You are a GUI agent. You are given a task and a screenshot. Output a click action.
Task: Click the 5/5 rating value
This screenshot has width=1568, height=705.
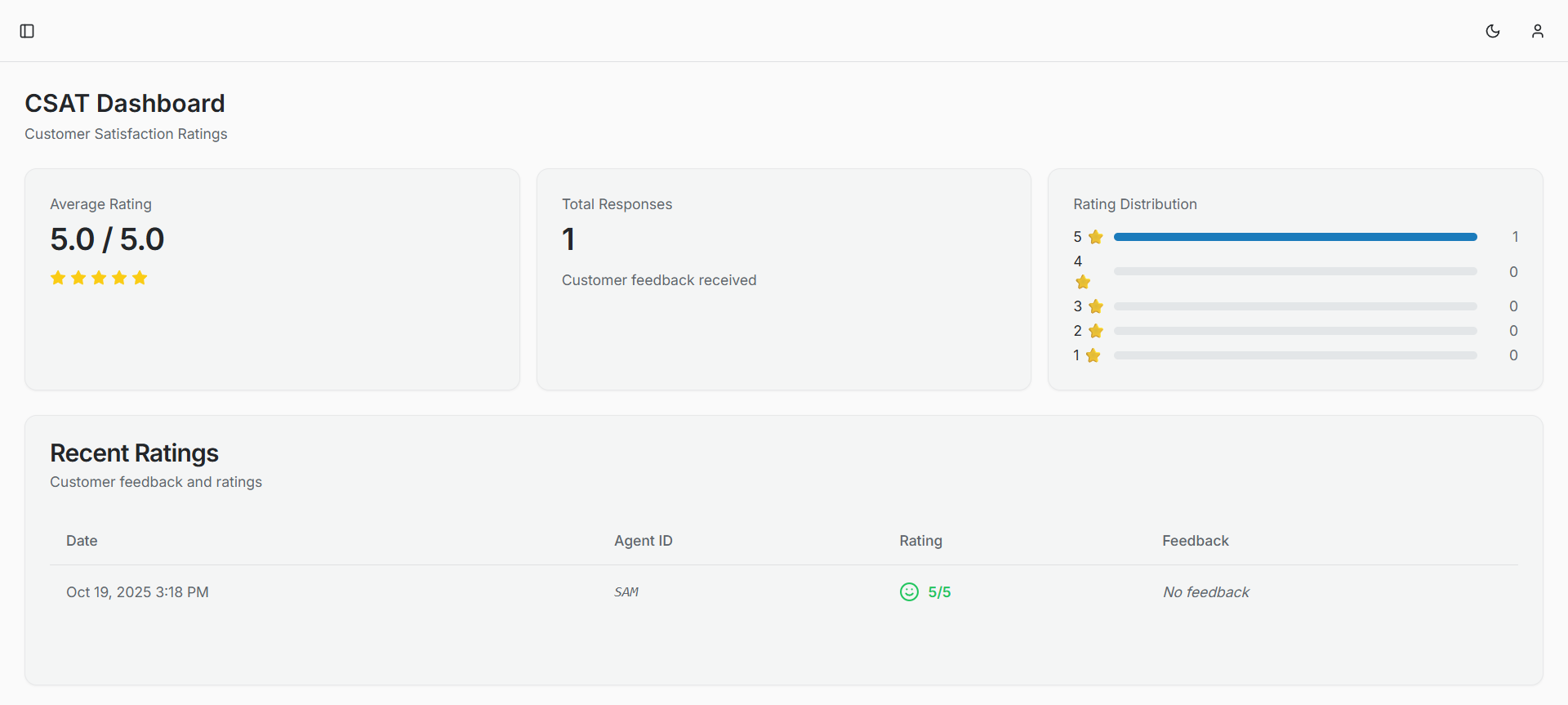(939, 592)
